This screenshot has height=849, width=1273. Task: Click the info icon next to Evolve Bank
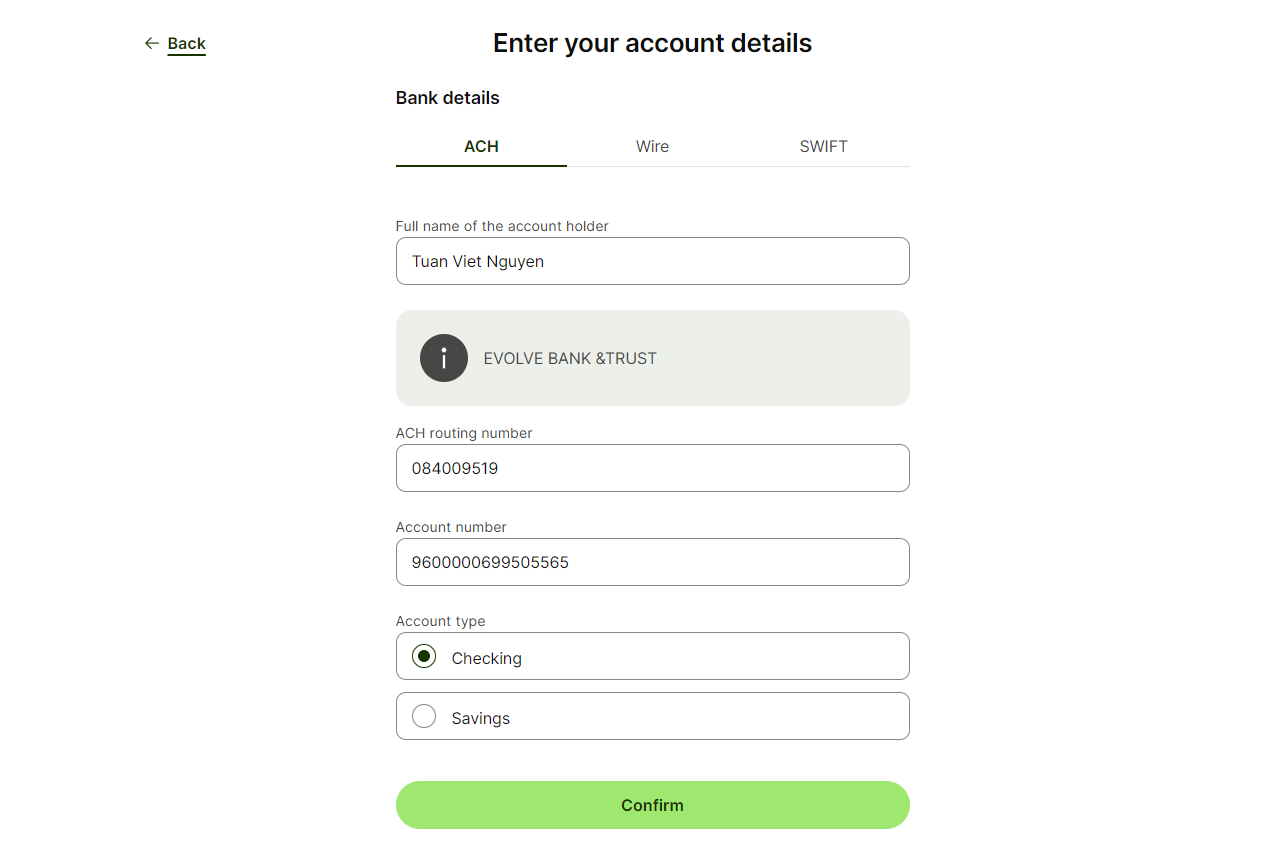444,358
